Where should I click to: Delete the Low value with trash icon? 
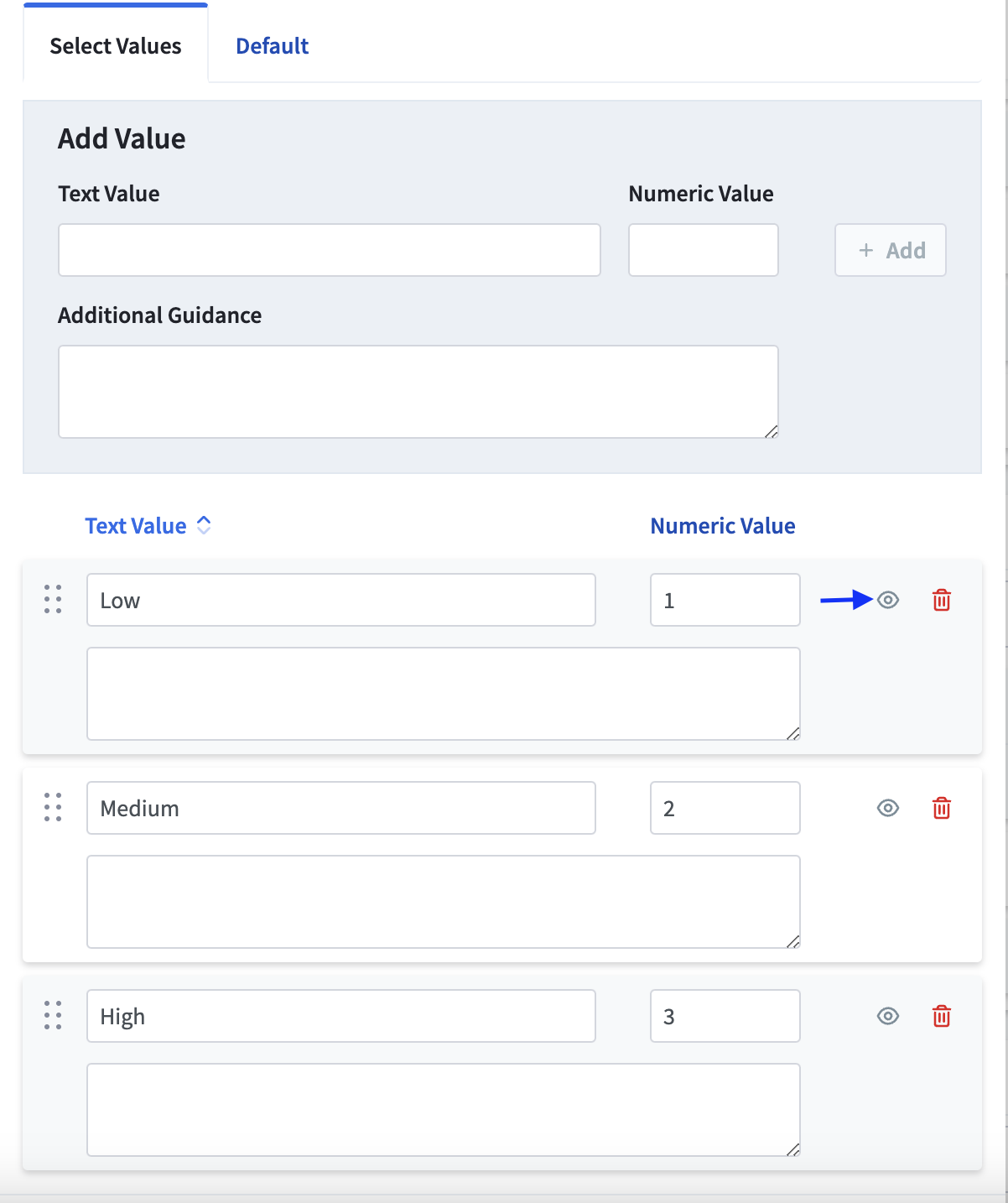[942, 600]
